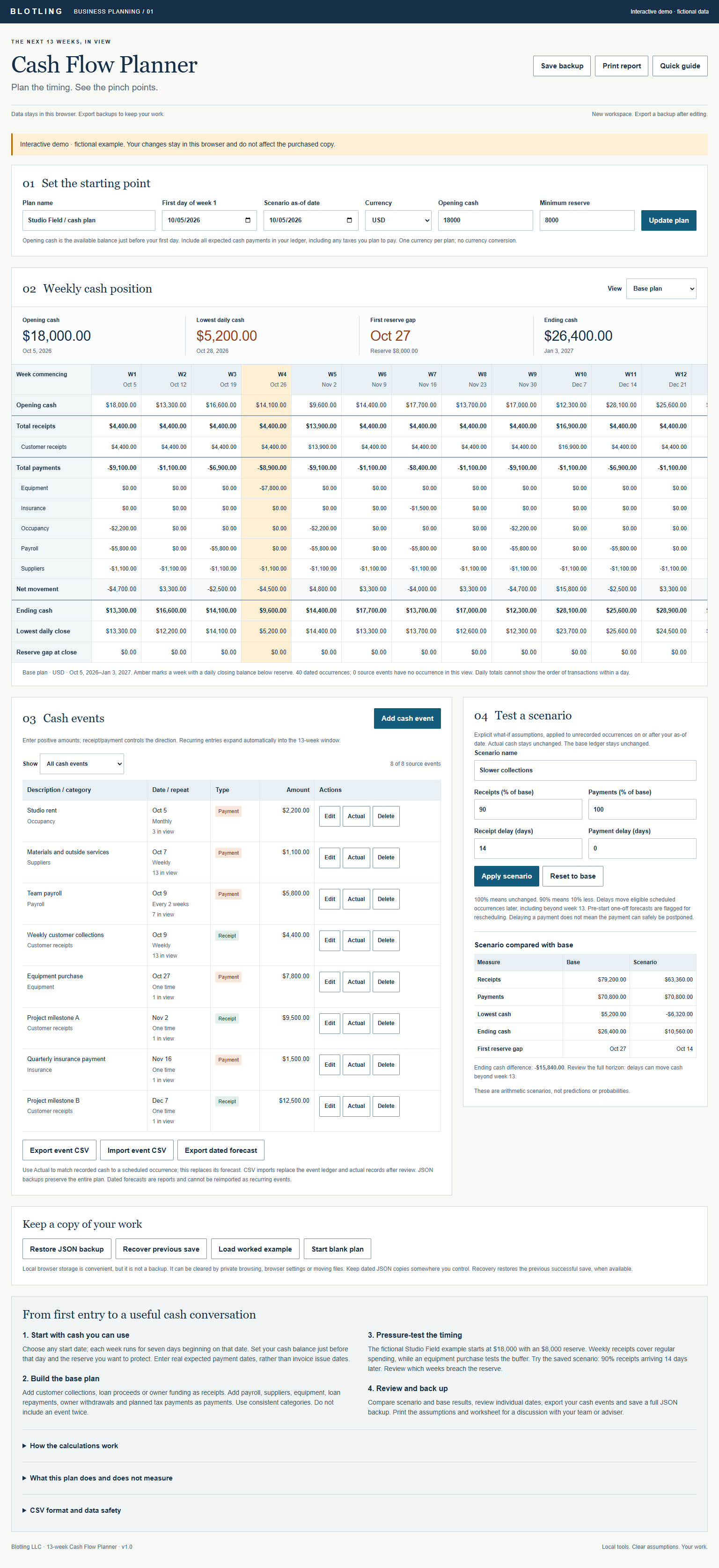Open calendar picker for Scenario as-of date
719x1568 pixels.
click(x=349, y=220)
